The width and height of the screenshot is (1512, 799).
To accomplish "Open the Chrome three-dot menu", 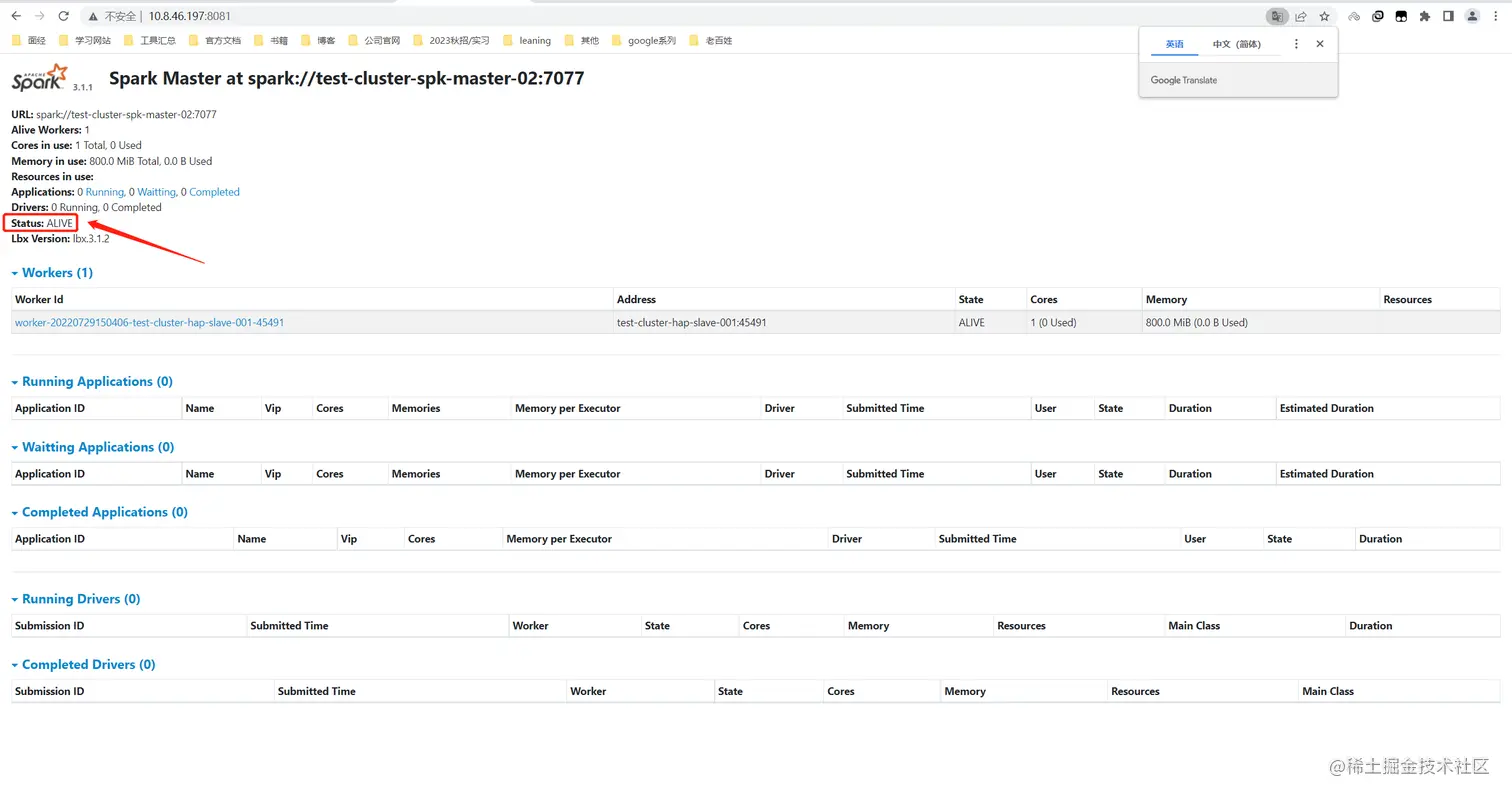I will (1496, 16).
